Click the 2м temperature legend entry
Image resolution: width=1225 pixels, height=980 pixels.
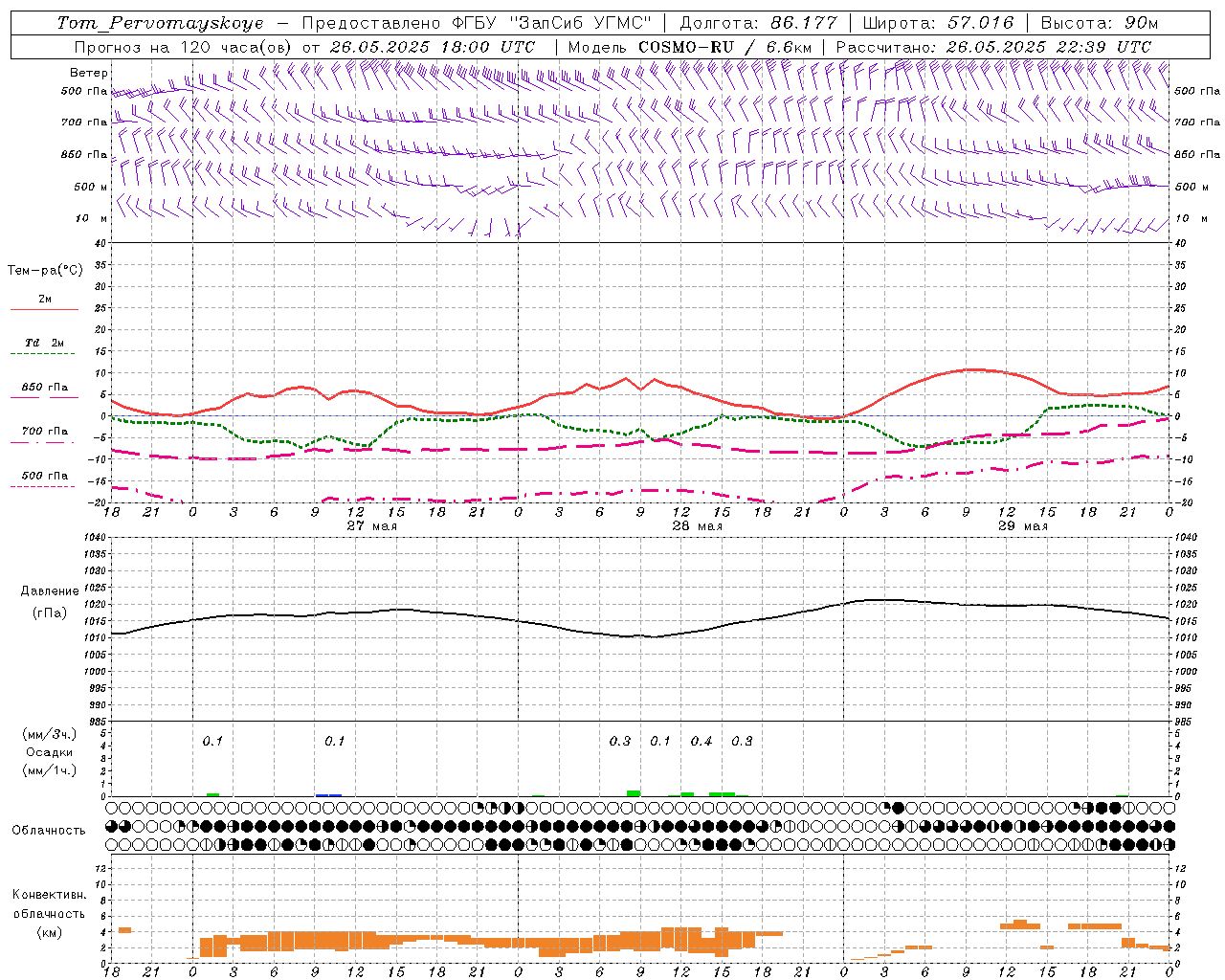45,300
